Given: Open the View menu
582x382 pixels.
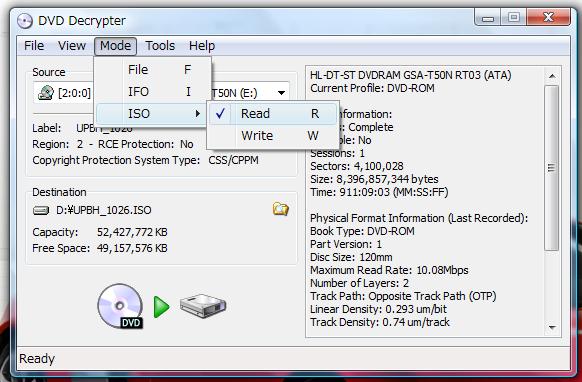Looking at the screenshot, I should click(x=72, y=46).
